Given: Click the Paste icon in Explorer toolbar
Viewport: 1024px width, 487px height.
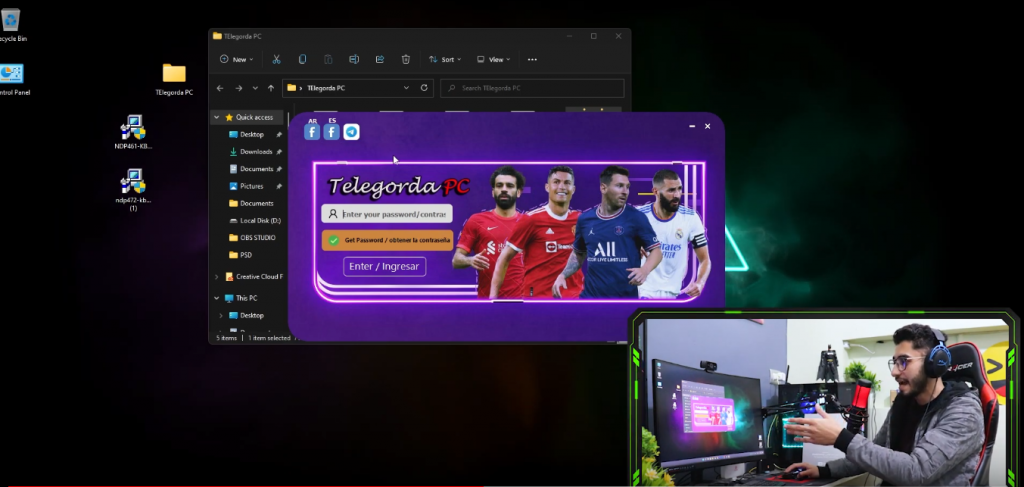Looking at the screenshot, I should pyautogui.click(x=328, y=59).
